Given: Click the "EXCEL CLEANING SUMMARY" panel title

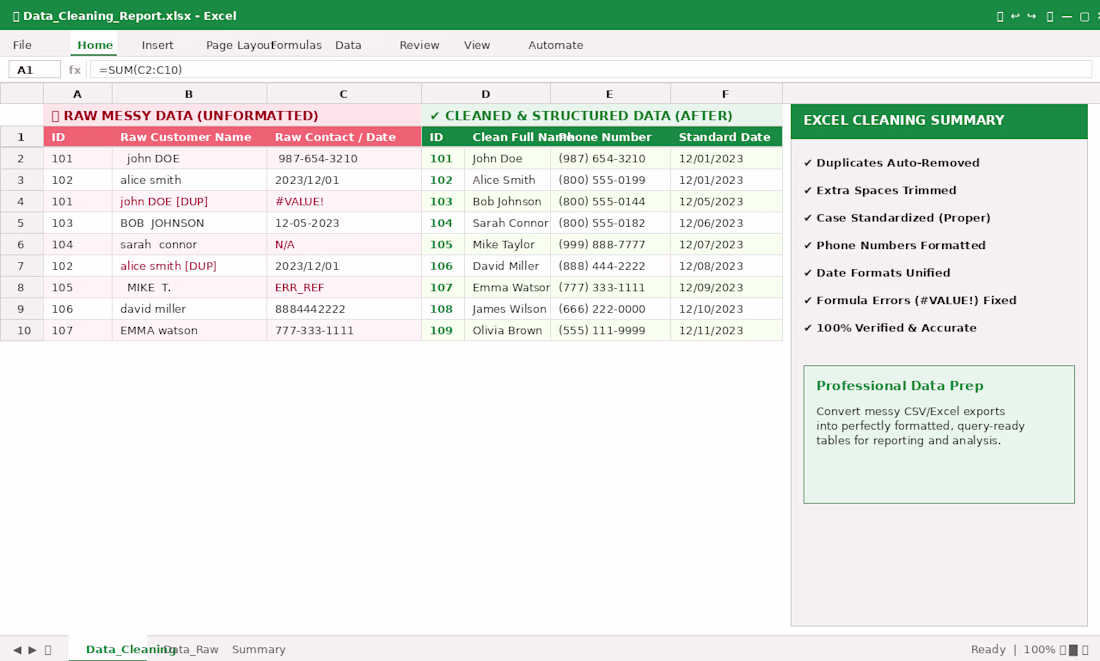Looking at the screenshot, I should [904, 120].
